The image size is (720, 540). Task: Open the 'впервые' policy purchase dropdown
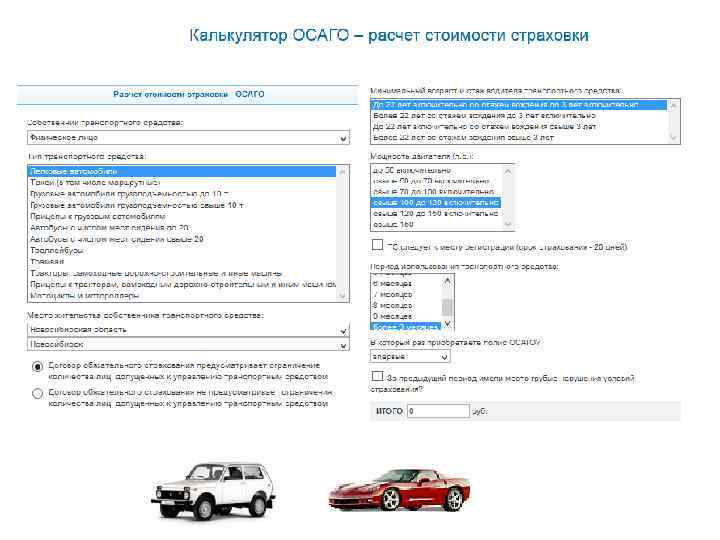pyautogui.click(x=410, y=356)
